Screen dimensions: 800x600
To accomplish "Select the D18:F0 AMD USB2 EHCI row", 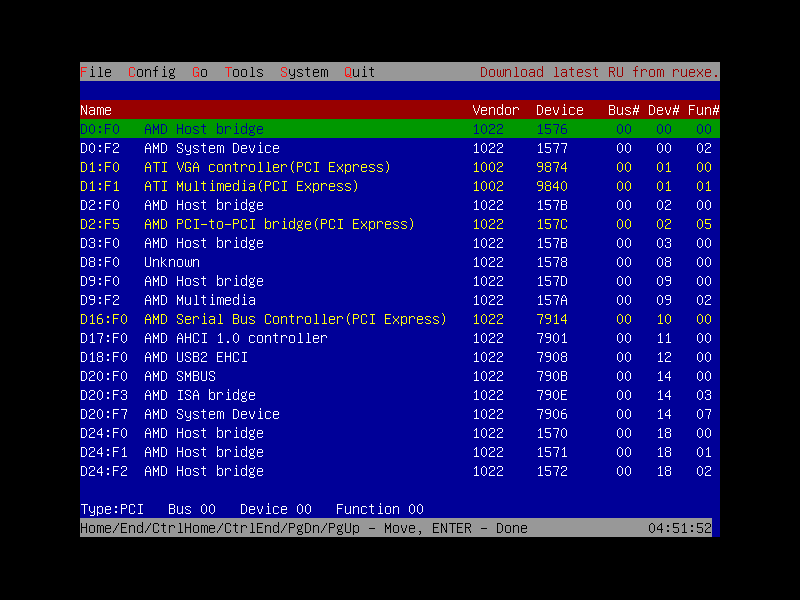I will pyautogui.click(x=400, y=357).
